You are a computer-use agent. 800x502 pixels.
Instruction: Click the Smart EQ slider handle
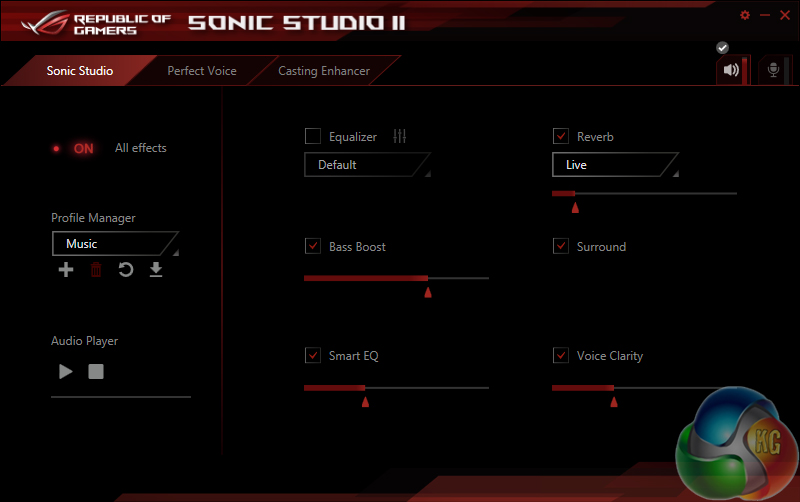pyautogui.click(x=365, y=401)
